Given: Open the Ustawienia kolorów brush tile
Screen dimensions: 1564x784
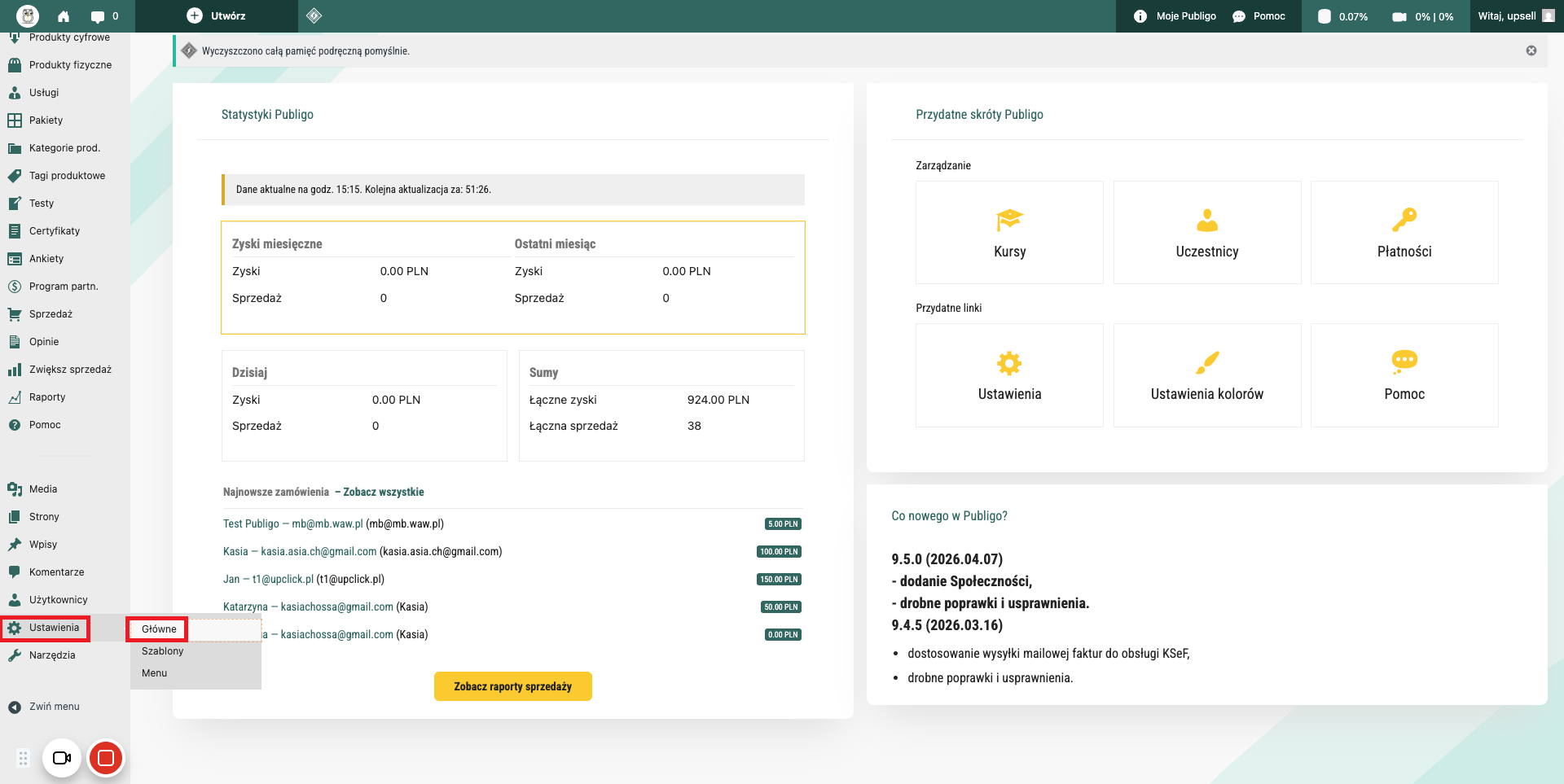Looking at the screenshot, I should [1206, 375].
